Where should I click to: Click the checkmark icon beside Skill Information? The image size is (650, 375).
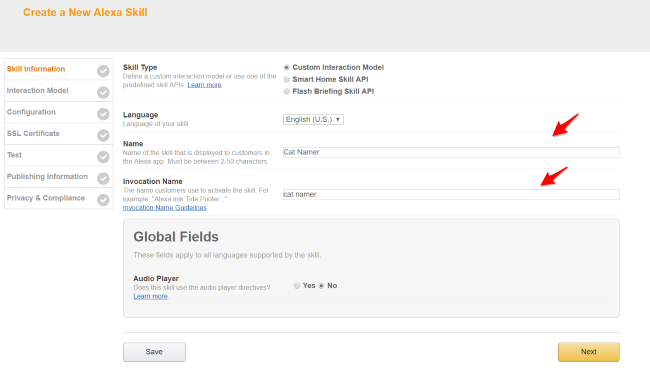point(103,71)
